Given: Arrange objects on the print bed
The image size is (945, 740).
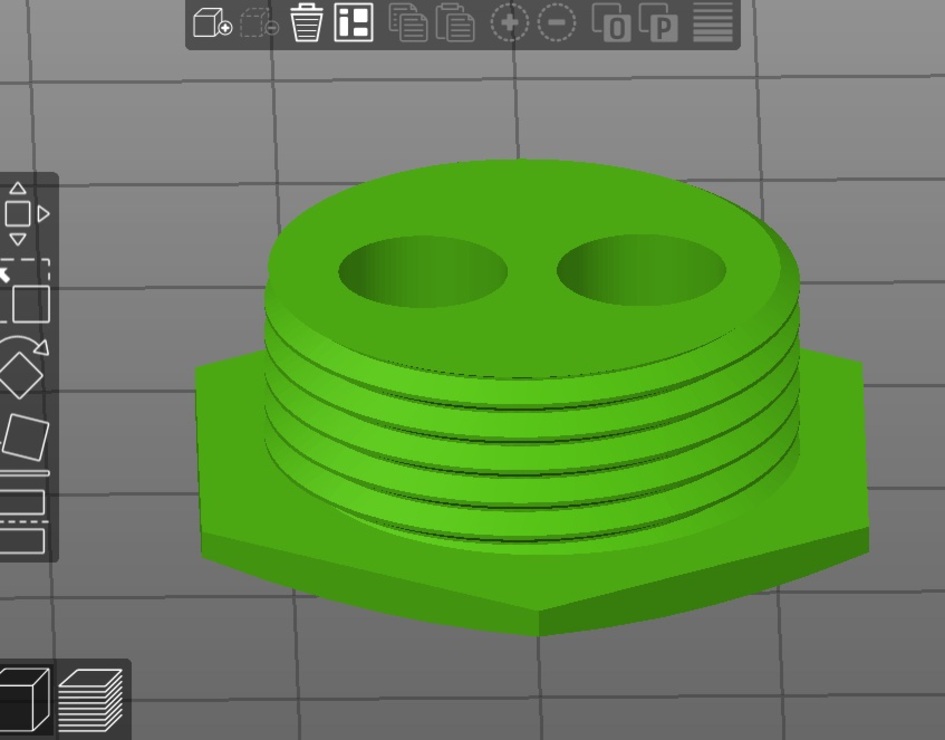Looking at the screenshot, I should coord(353,23).
